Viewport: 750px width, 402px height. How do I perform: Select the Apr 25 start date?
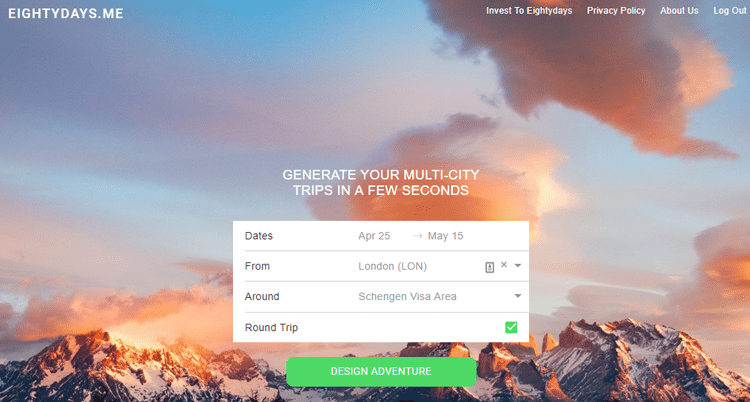[374, 236]
